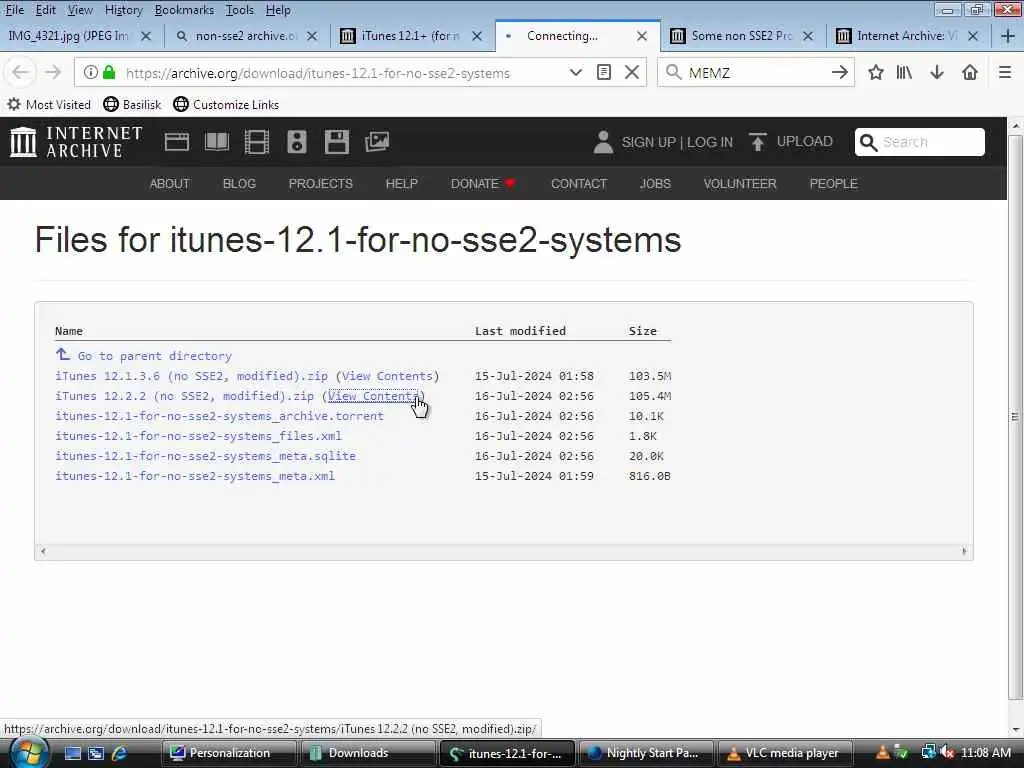The width and height of the screenshot is (1024, 768).
Task: Switch to VLC media player taskbar button
Action: click(x=784, y=753)
